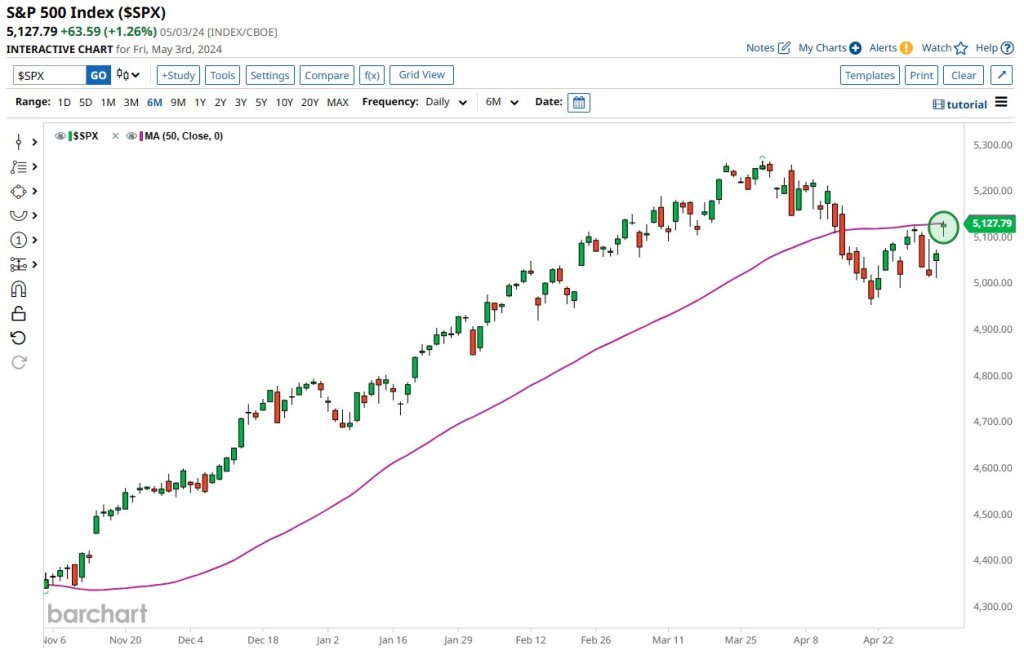Open the 6M period dropdown
Image resolution: width=1024 pixels, height=659 pixels.
tap(502, 102)
